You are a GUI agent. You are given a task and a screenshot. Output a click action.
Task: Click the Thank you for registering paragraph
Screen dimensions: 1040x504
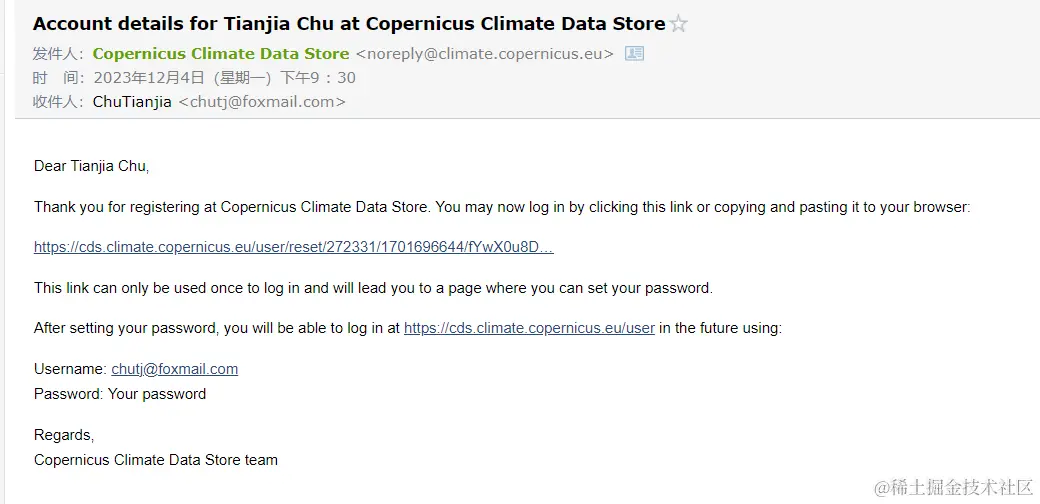pyautogui.click(x=502, y=207)
